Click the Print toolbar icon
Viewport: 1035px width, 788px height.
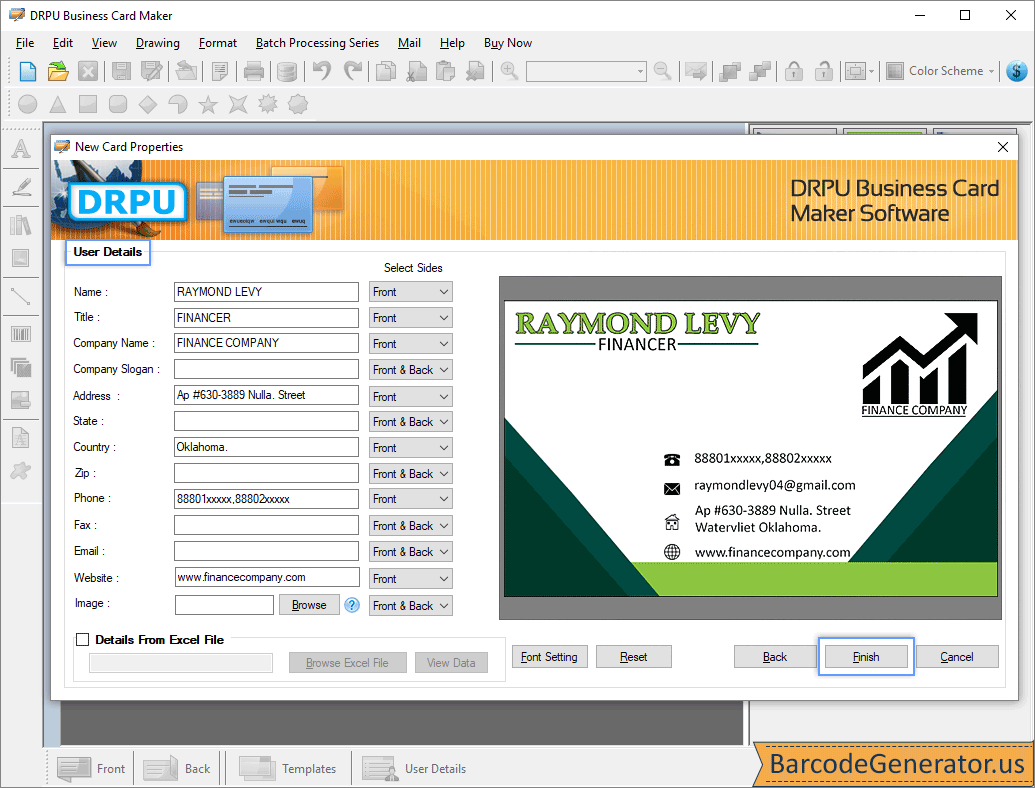point(253,71)
